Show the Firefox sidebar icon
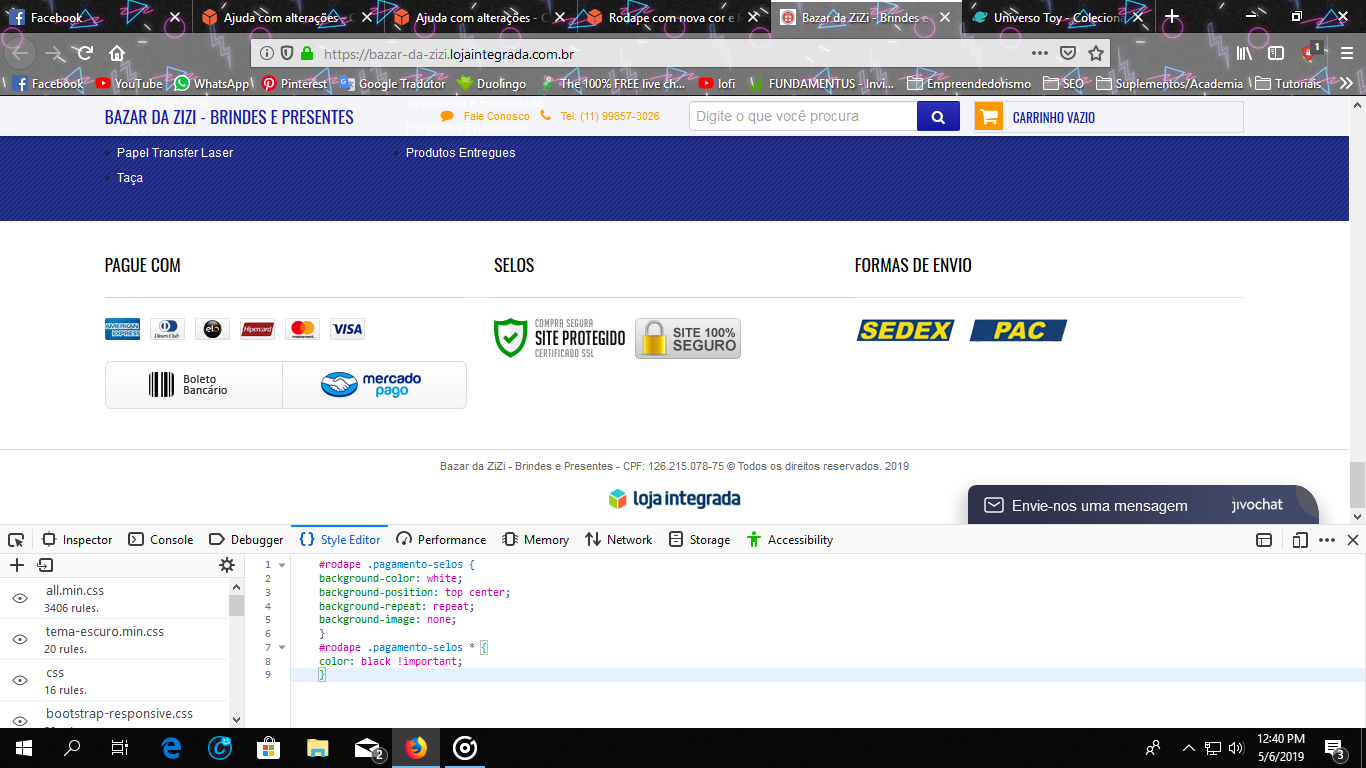The height and width of the screenshot is (768, 1366). coord(1276,53)
